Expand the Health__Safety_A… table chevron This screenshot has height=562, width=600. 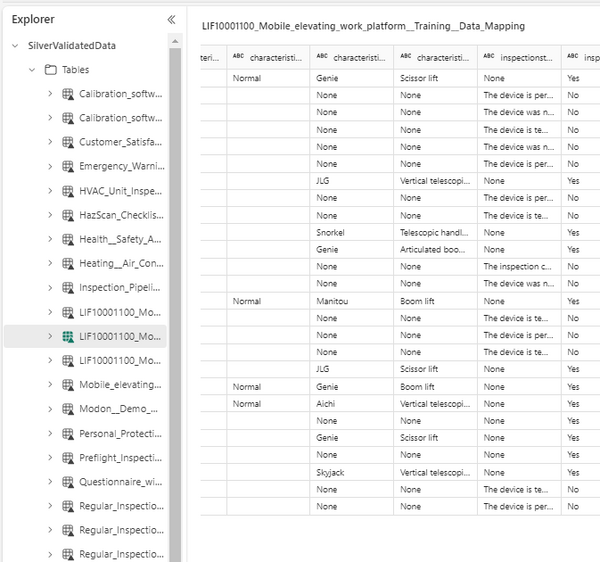click(50, 239)
